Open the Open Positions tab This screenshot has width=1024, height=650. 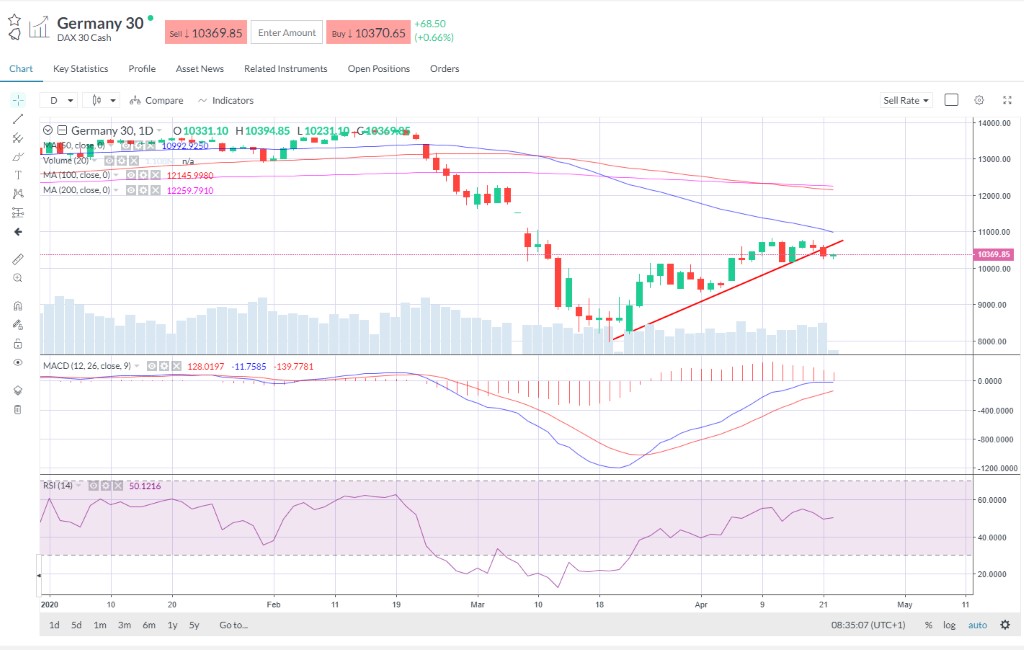point(378,69)
